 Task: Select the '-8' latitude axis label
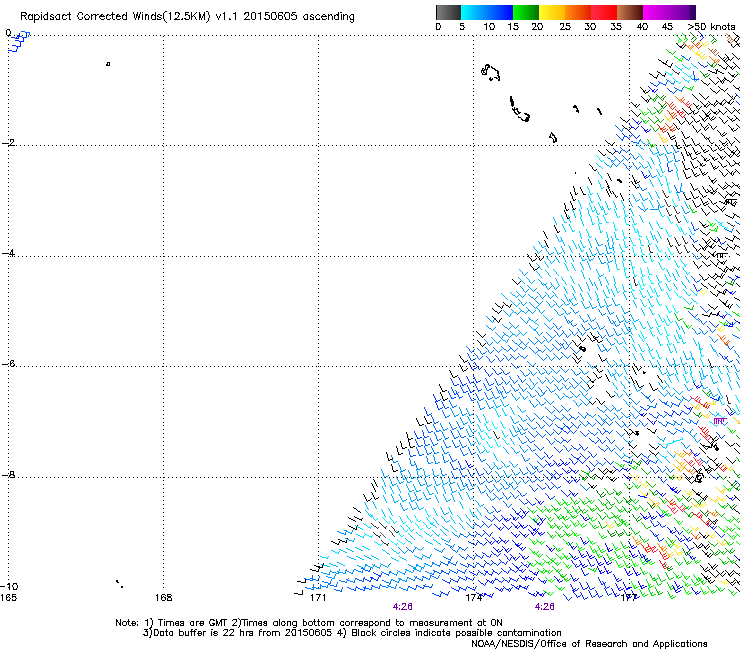tap(8, 474)
